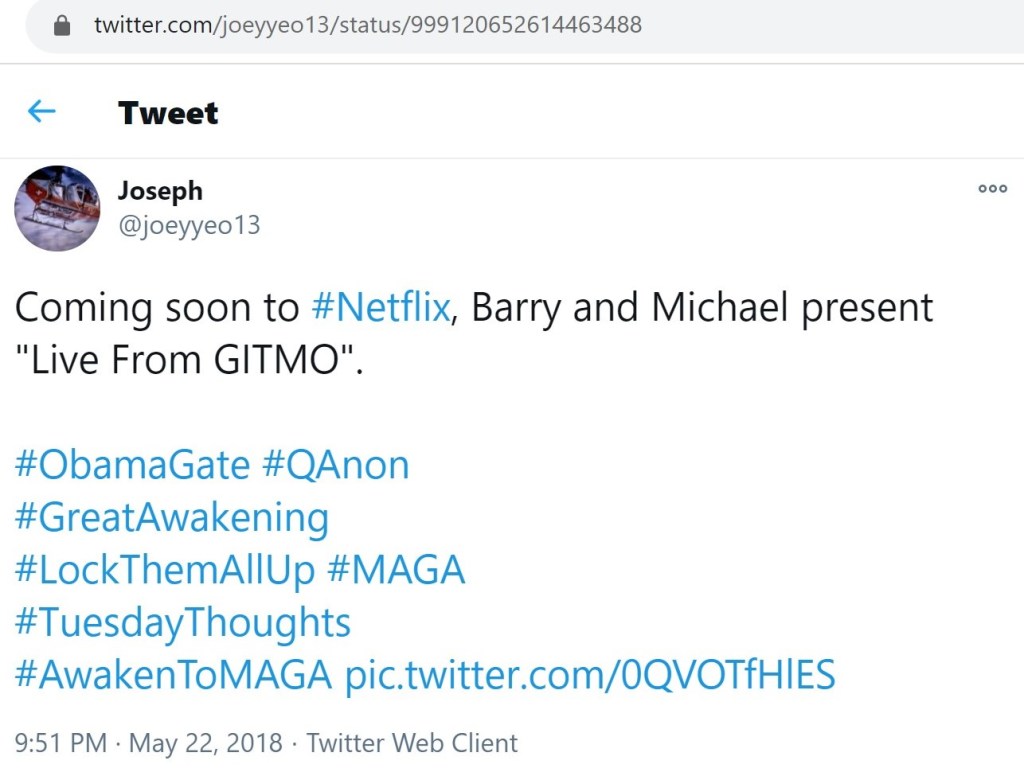Open the @joeyyeo13 handle link

click(189, 225)
